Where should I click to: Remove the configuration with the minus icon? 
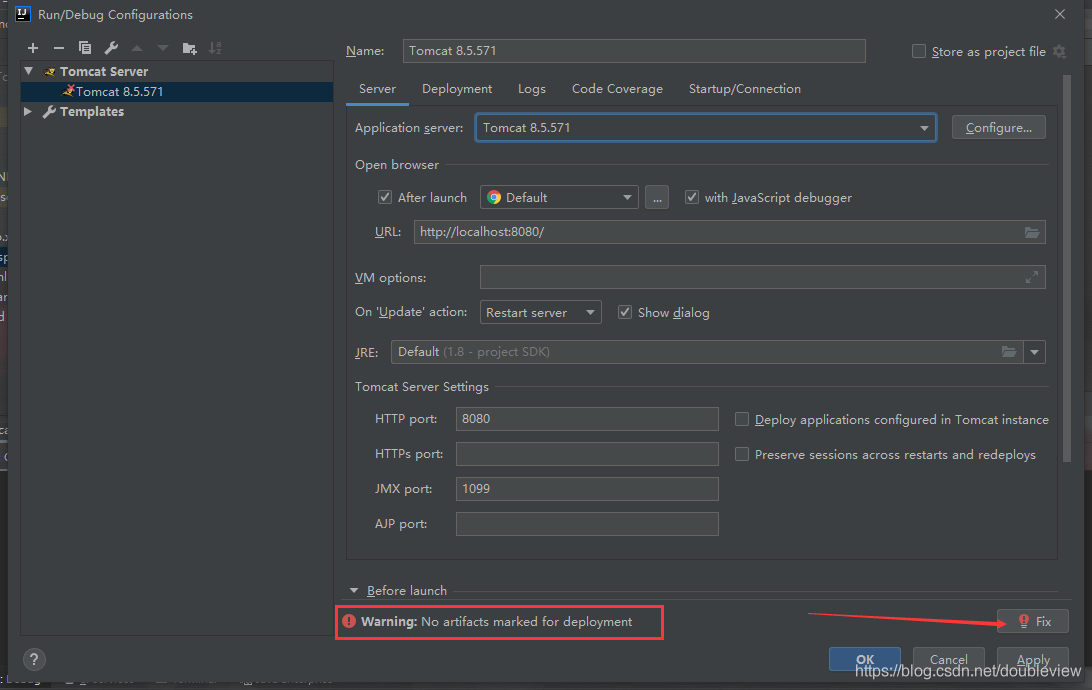[x=59, y=48]
